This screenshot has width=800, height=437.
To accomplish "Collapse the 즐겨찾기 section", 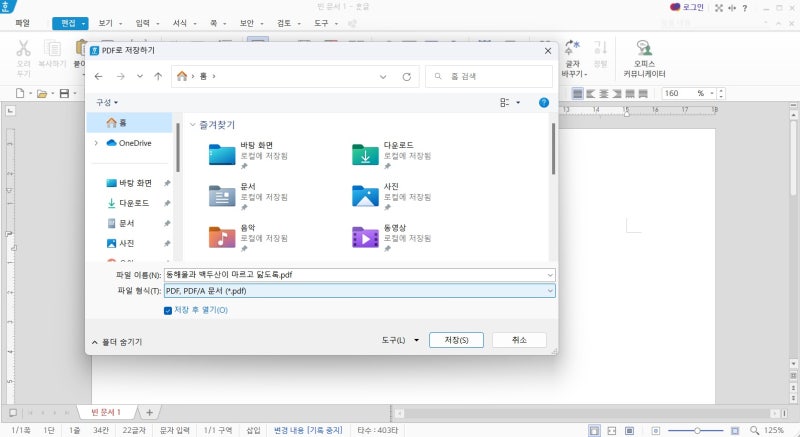I will pyautogui.click(x=193, y=125).
